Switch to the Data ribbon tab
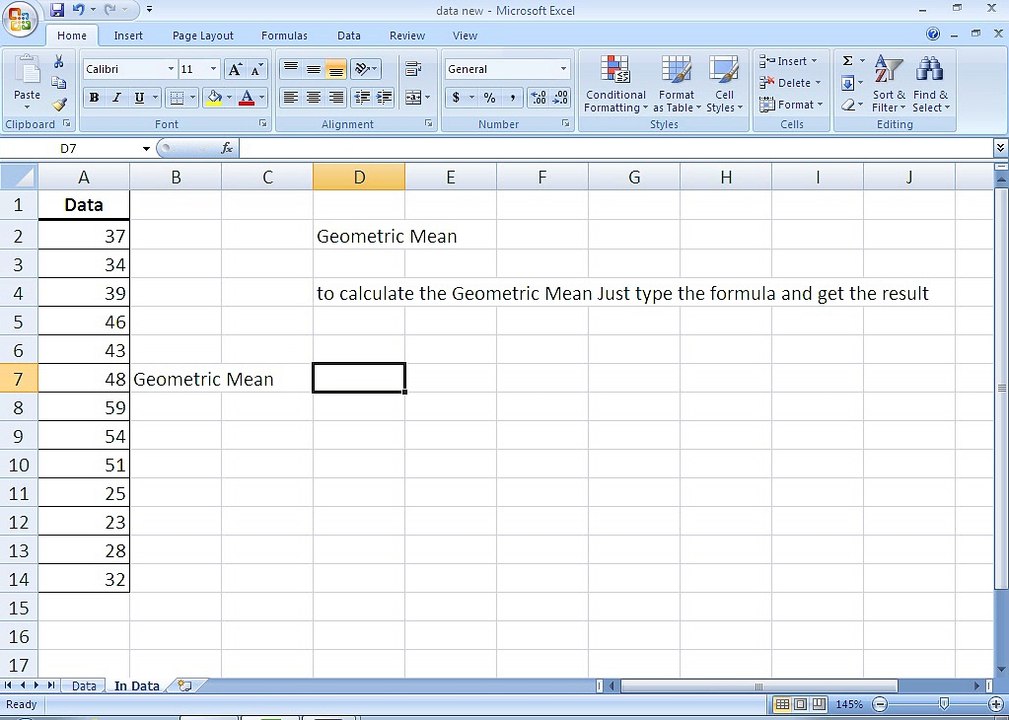Screen dimensions: 1009x720 coord(349,36)
